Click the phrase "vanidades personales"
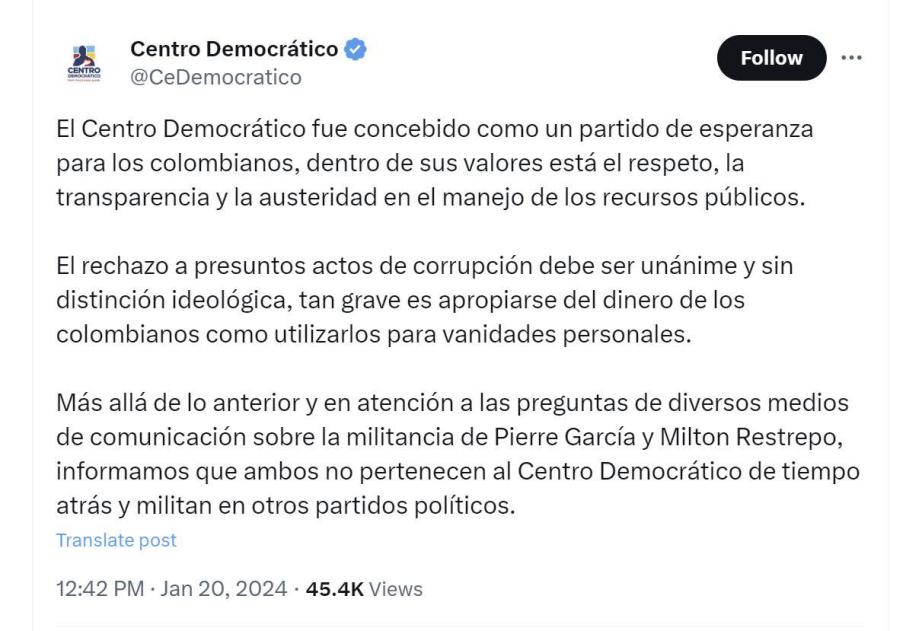The height and width of the screenshot is (631, 906). click(581, 334)
